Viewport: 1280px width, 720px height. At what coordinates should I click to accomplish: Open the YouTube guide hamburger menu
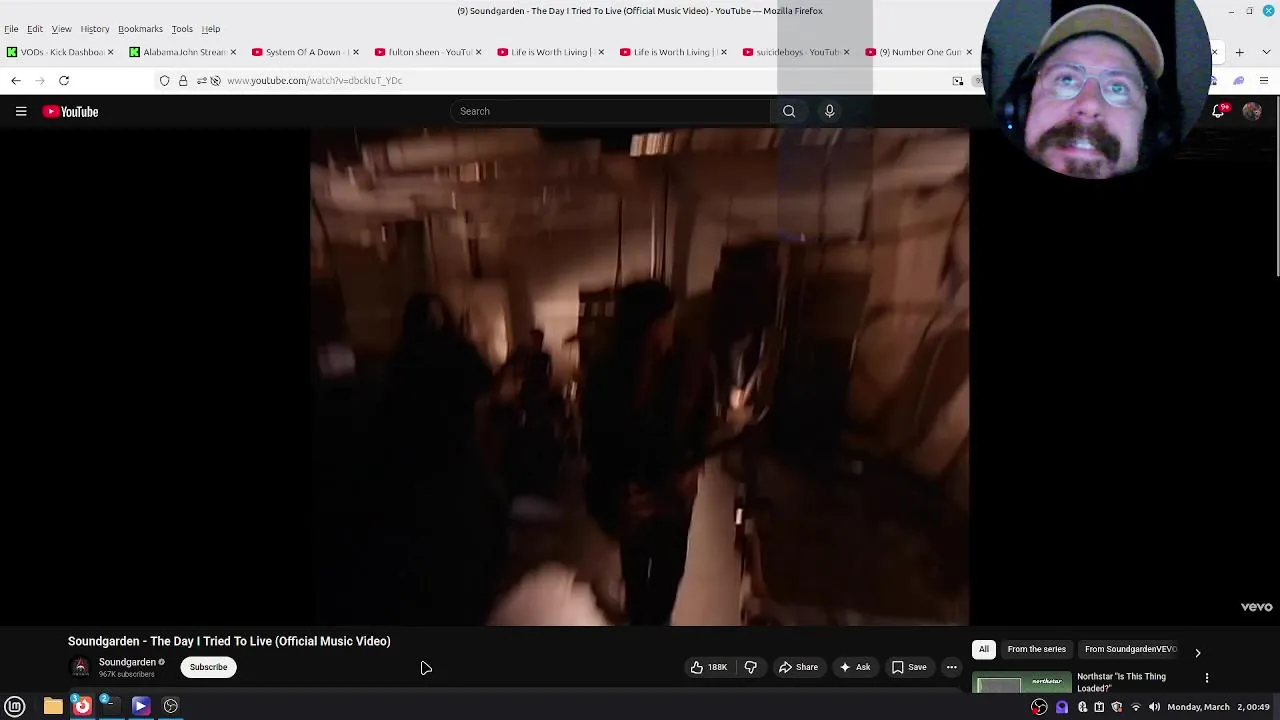pyautogui.click(x=21, y=111)
